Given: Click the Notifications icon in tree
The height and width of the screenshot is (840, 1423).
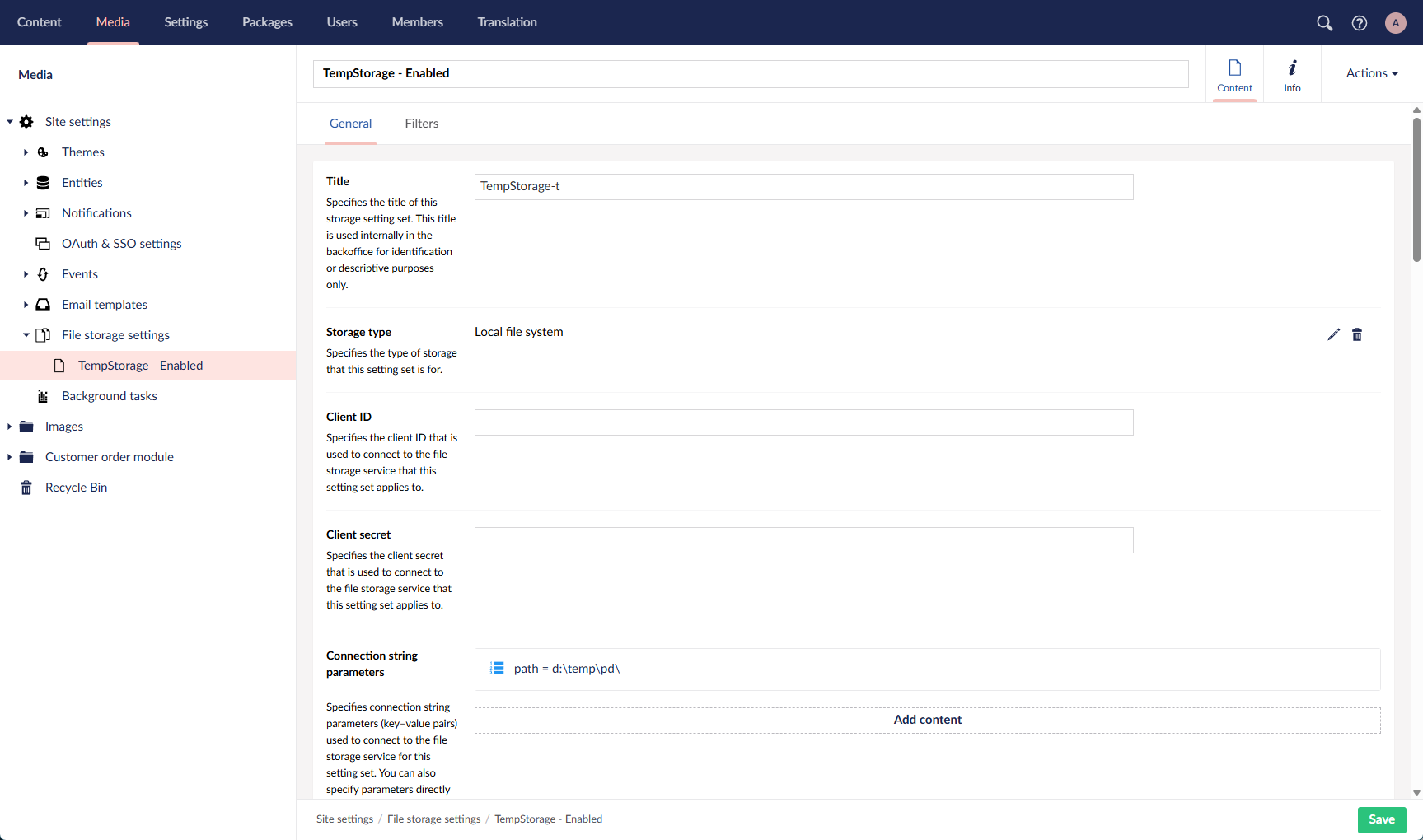Looking at the screenshot, I should coord(43,213).
